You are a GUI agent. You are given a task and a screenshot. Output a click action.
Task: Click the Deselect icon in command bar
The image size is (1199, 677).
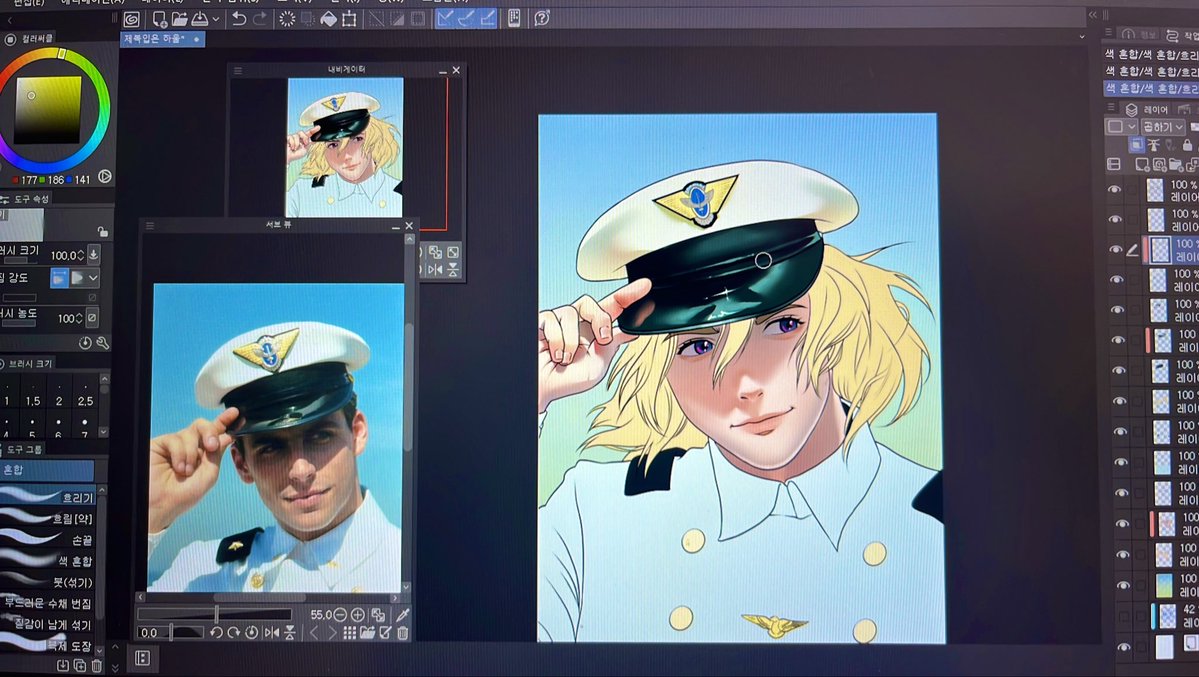376,19
